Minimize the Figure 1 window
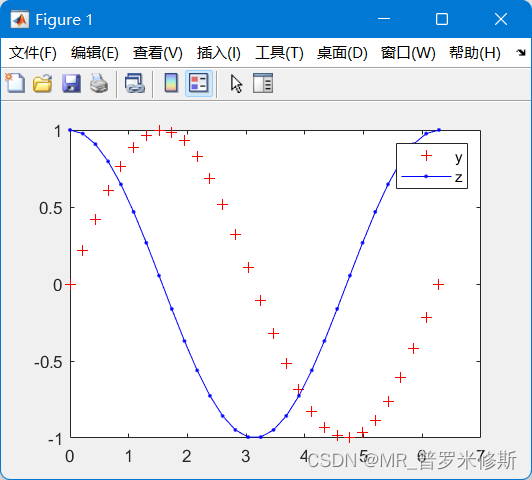Screen dimensions: 532x480 point(384,19)
